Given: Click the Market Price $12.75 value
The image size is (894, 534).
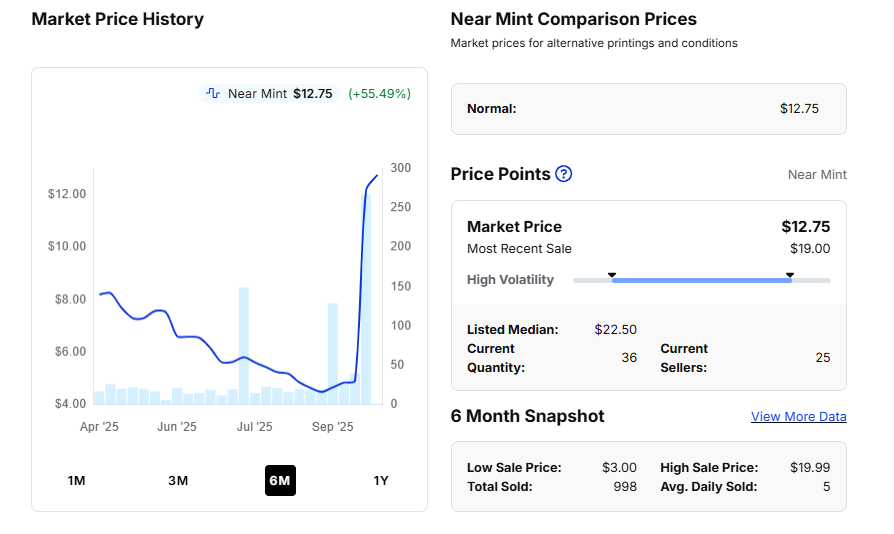Looking at the screenshot, I should (x=805, y=227).
